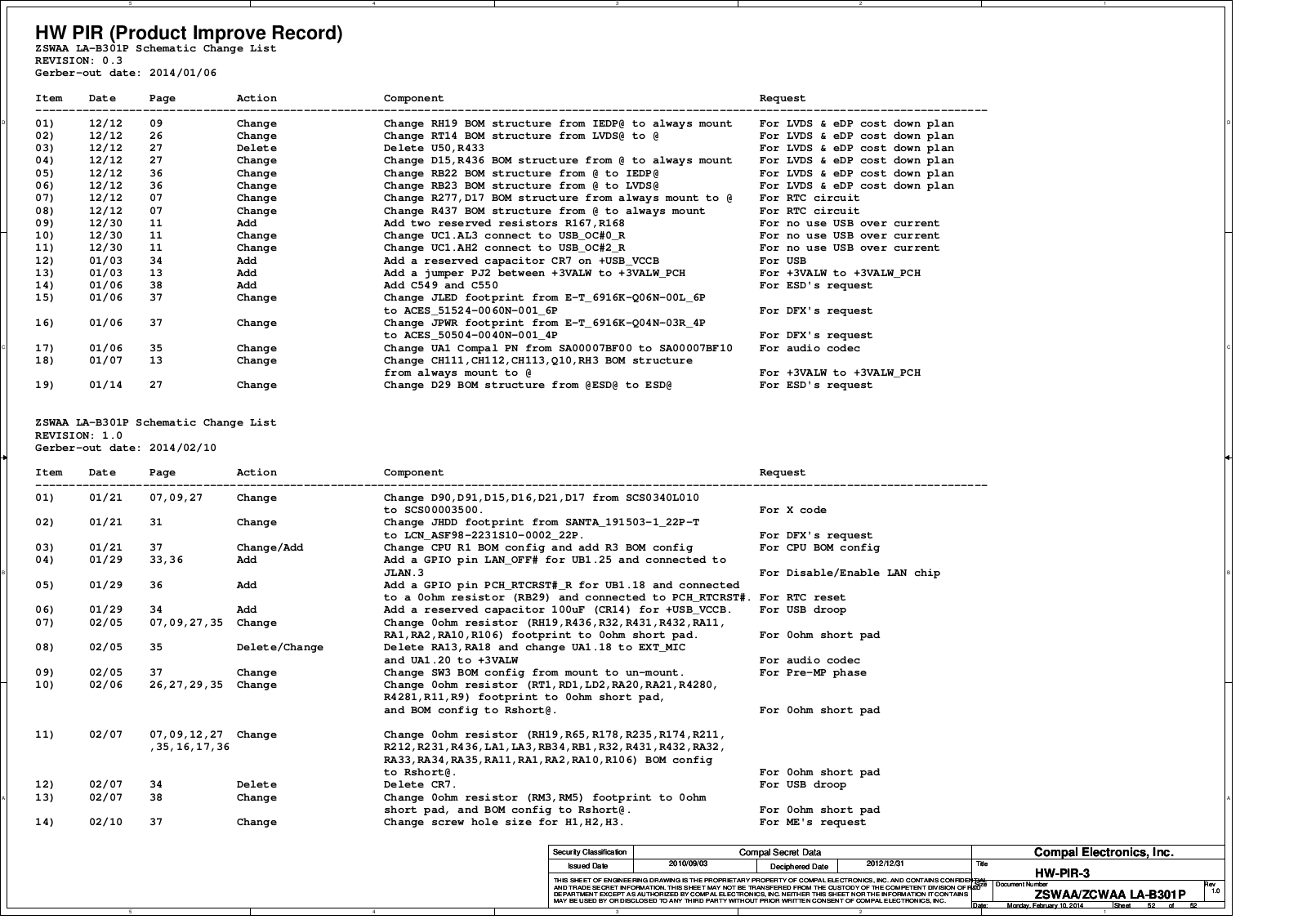Click title 'HW-PIR-3' in title block
The height and width of the screenshot is (924, 1307).
click(1062, 873)
